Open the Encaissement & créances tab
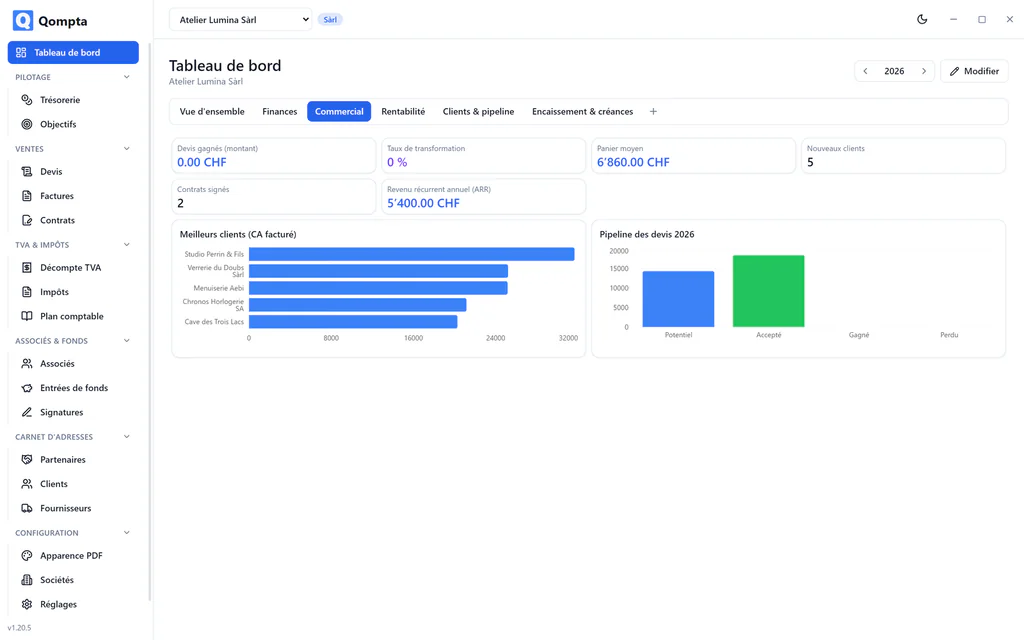The image size is (1024, 640). point(583,112)
